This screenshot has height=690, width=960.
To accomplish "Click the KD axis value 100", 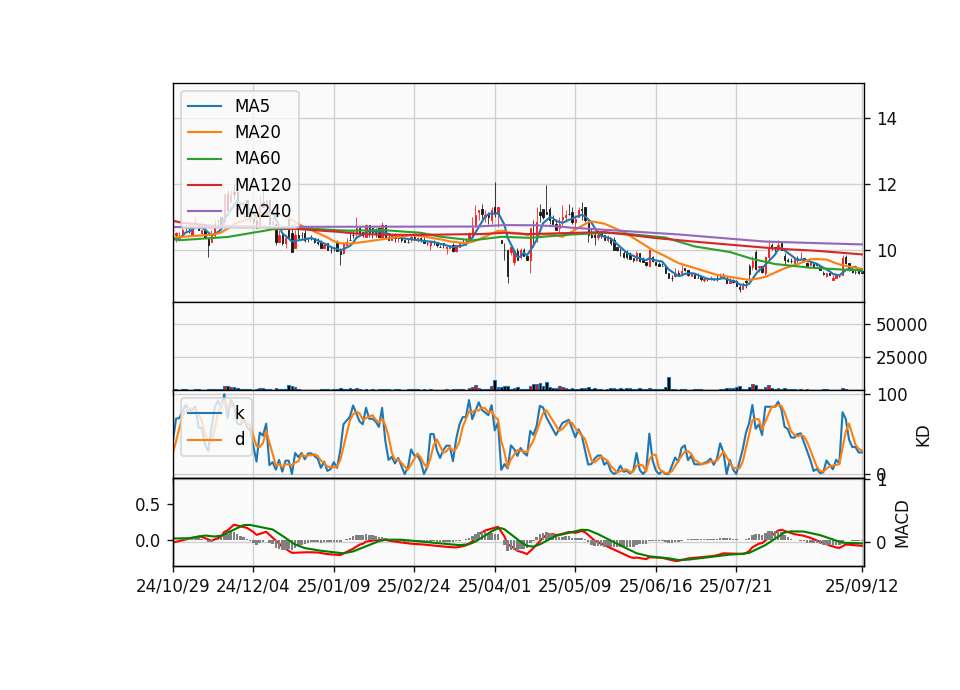I will (892, 395).
